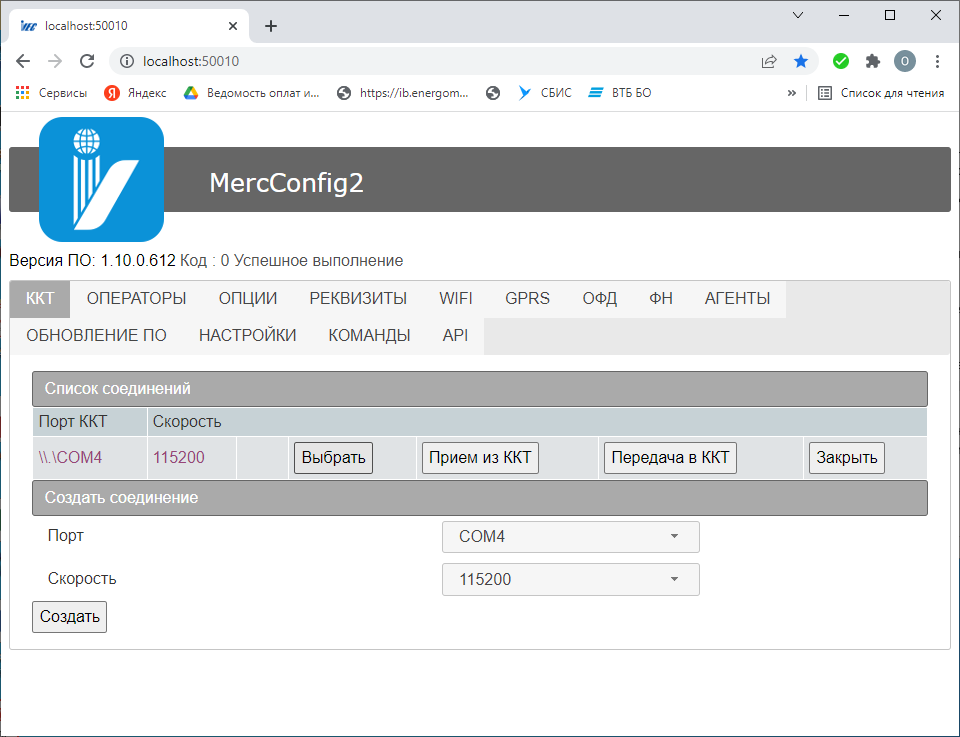This screenshot has height=737, width=960.
Task: Go back with the browser back arrow
Action: tap(23, 61)
